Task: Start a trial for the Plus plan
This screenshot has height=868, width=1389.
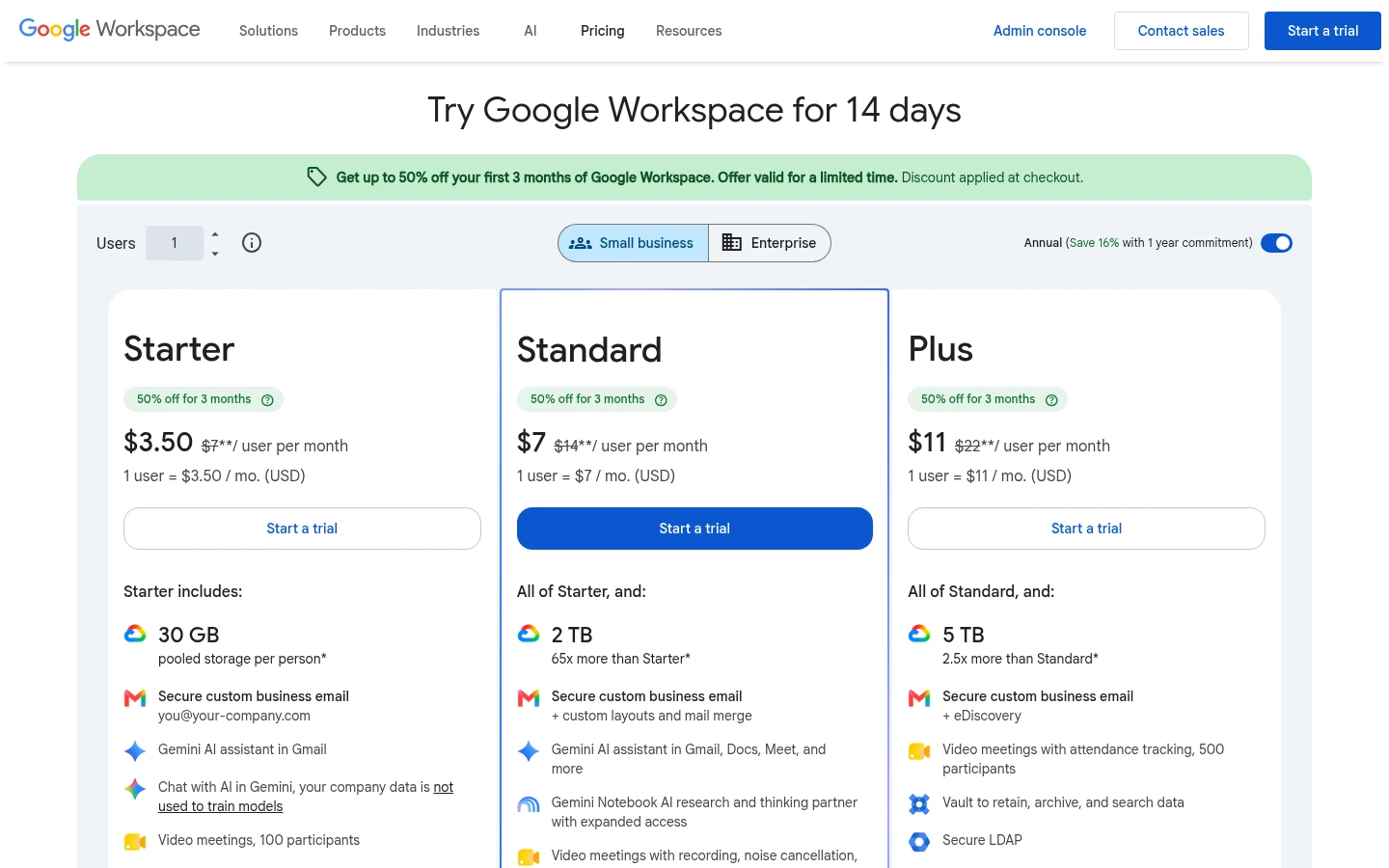Action: click(1086, 529)
